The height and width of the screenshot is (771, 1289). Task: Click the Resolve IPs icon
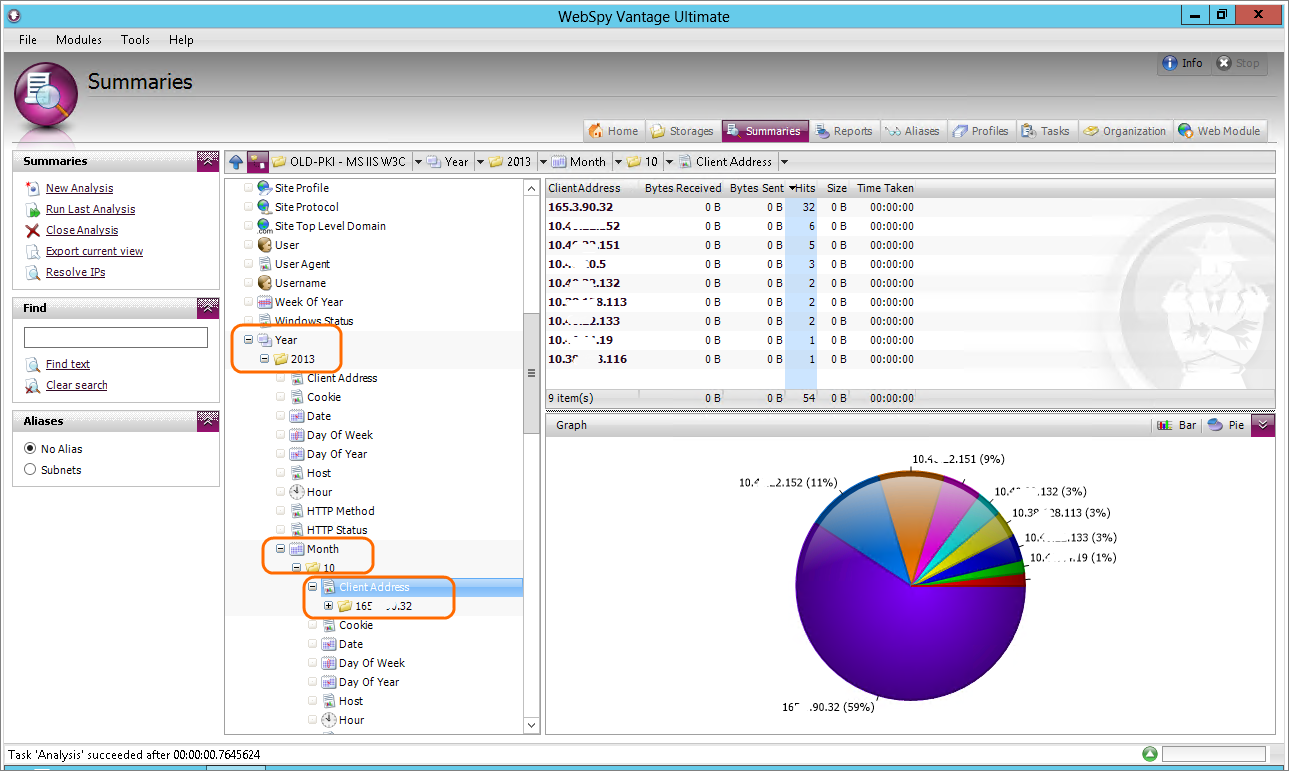[33, 272]
